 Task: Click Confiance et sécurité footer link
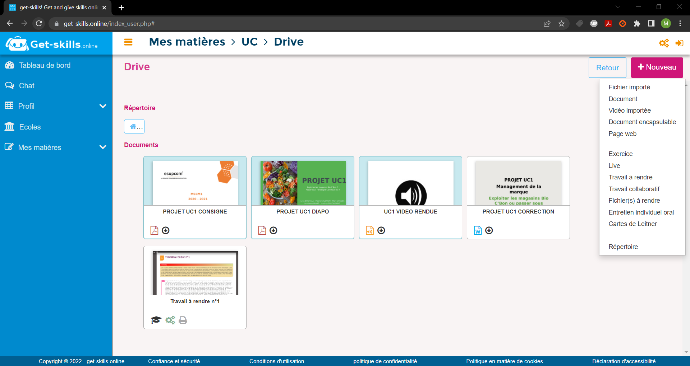pyautogui.click(x=173, y=361)
